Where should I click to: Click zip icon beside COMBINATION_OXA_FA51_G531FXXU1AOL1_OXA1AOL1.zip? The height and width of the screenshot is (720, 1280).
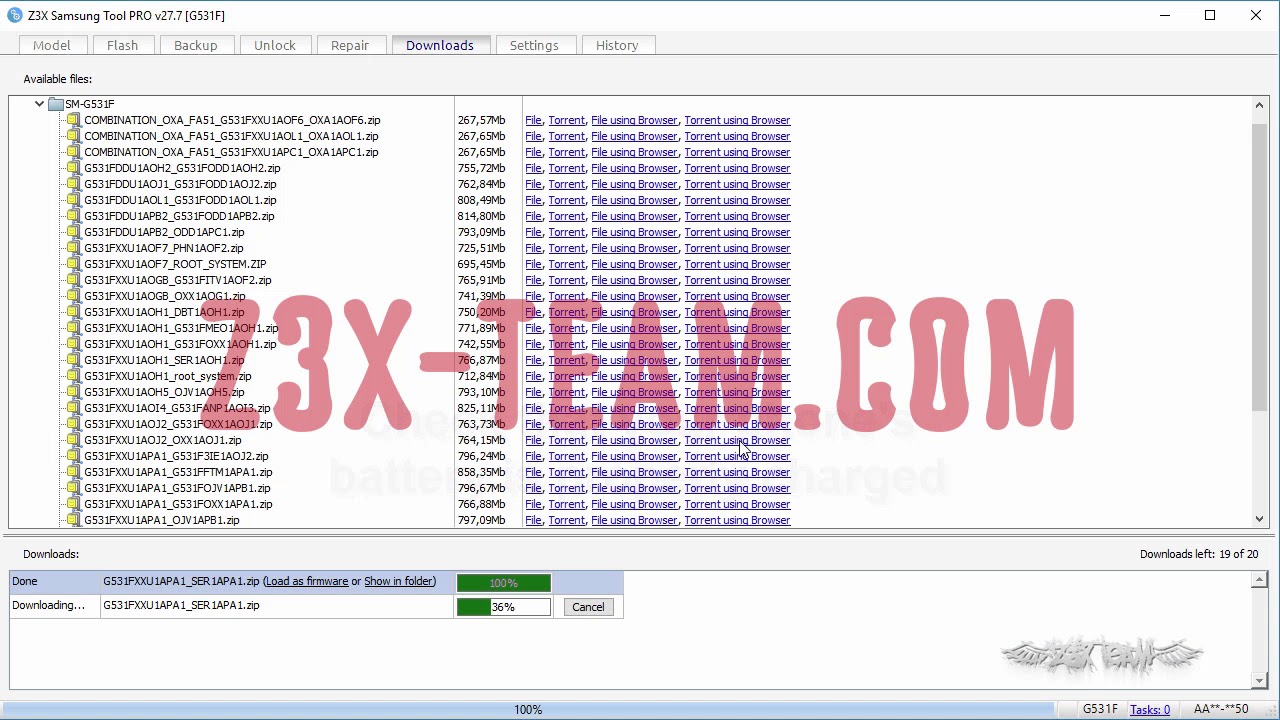[73, 136]
